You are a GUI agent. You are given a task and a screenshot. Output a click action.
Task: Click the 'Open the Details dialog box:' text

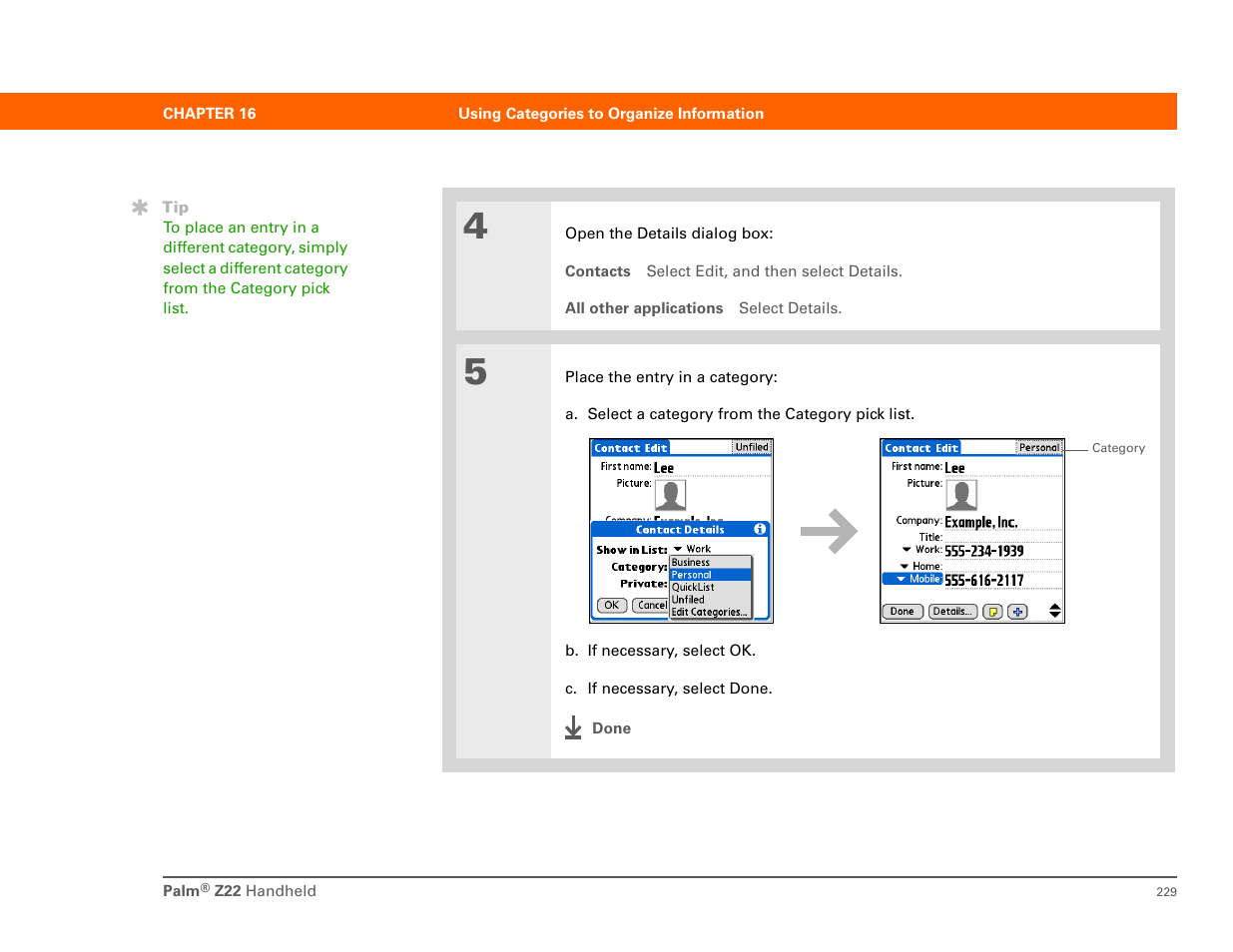point(669,234)
